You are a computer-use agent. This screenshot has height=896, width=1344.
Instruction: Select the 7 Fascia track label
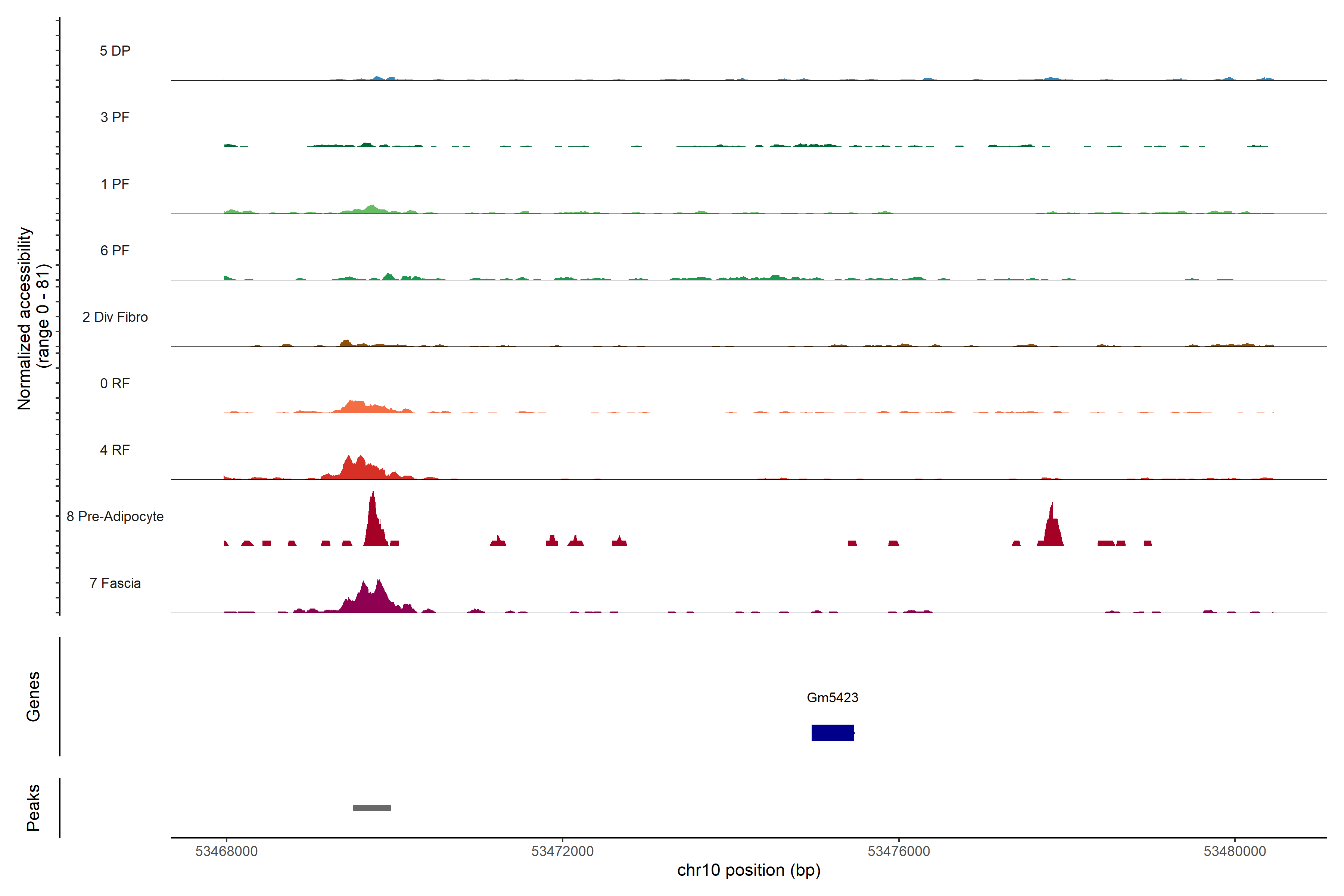tap(115, 584)
